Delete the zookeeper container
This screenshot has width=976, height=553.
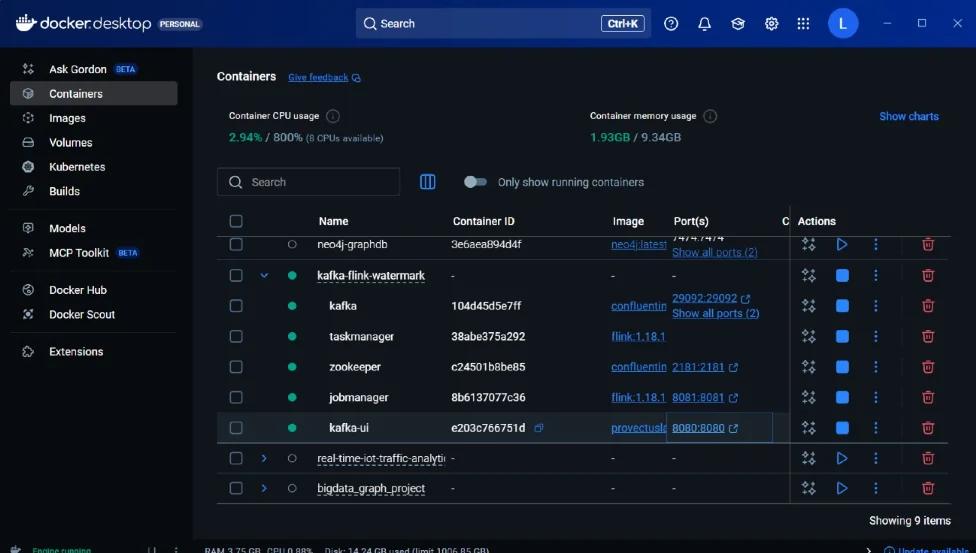click(927, 367)
